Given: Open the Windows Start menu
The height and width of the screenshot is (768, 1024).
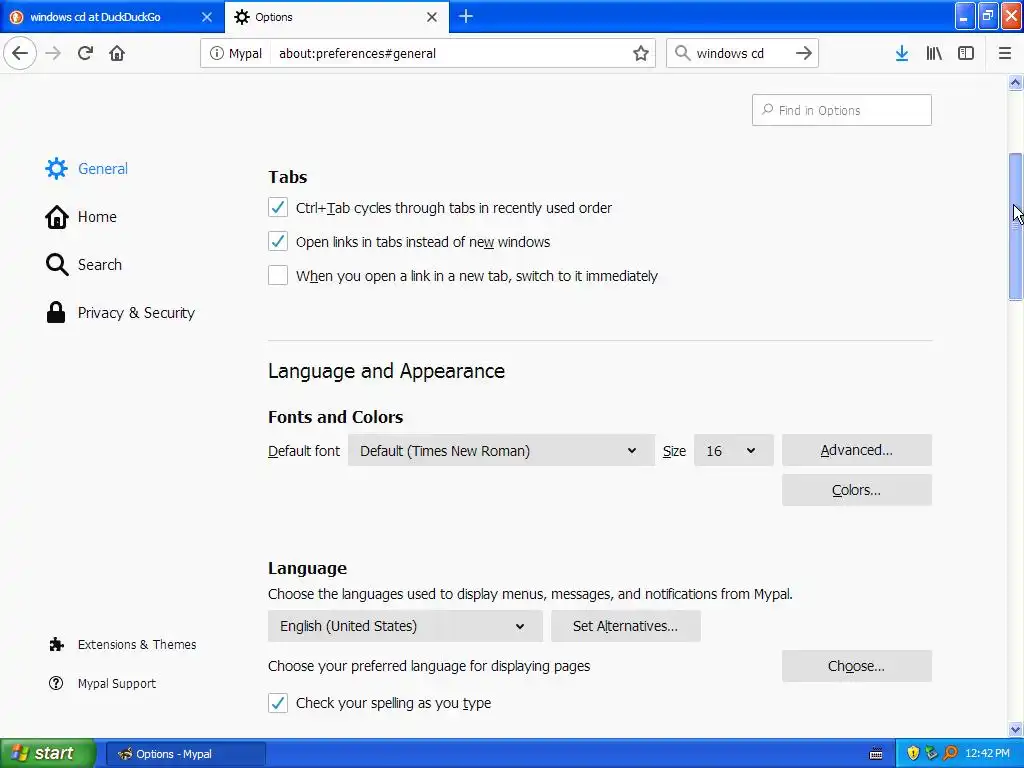Looking at the screenshot, I should (x=47, y=754).
